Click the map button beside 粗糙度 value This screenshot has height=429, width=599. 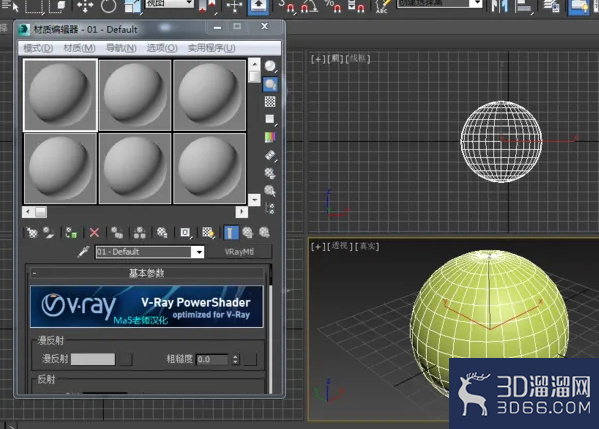tap(250, 359)
